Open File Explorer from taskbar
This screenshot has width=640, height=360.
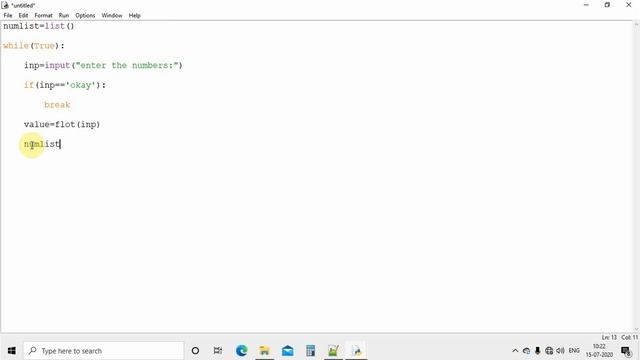coord(264,351)
